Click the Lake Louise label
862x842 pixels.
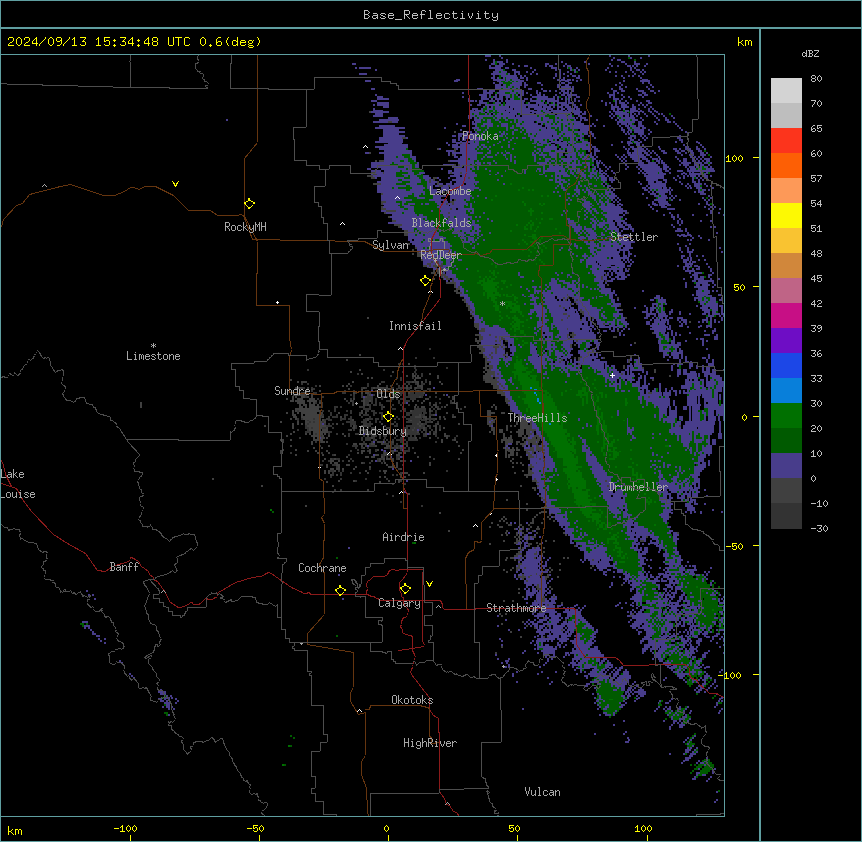(18, 484)
